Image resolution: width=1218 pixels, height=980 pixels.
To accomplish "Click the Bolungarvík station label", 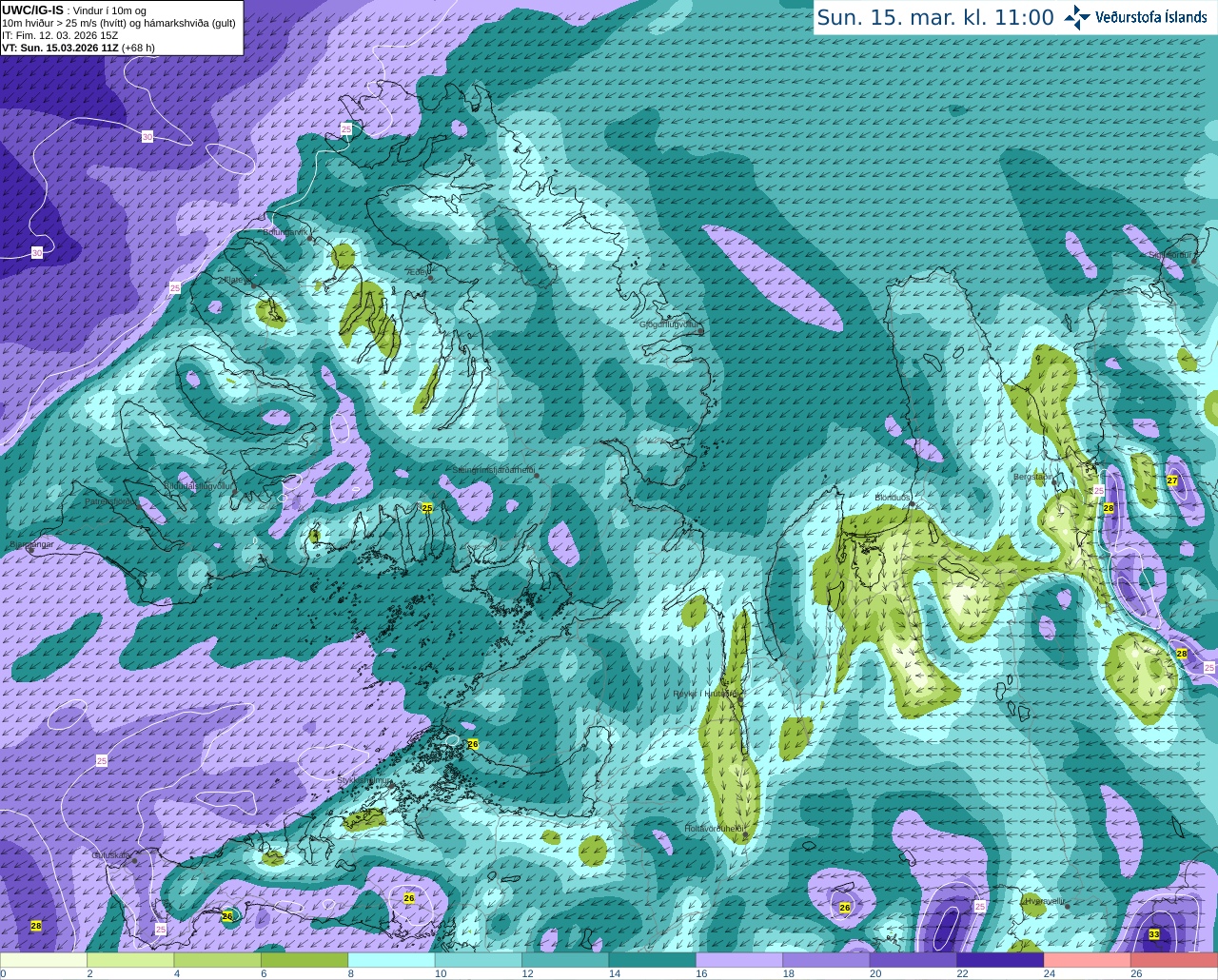I will pyautogui.click(x=284, y=231).
